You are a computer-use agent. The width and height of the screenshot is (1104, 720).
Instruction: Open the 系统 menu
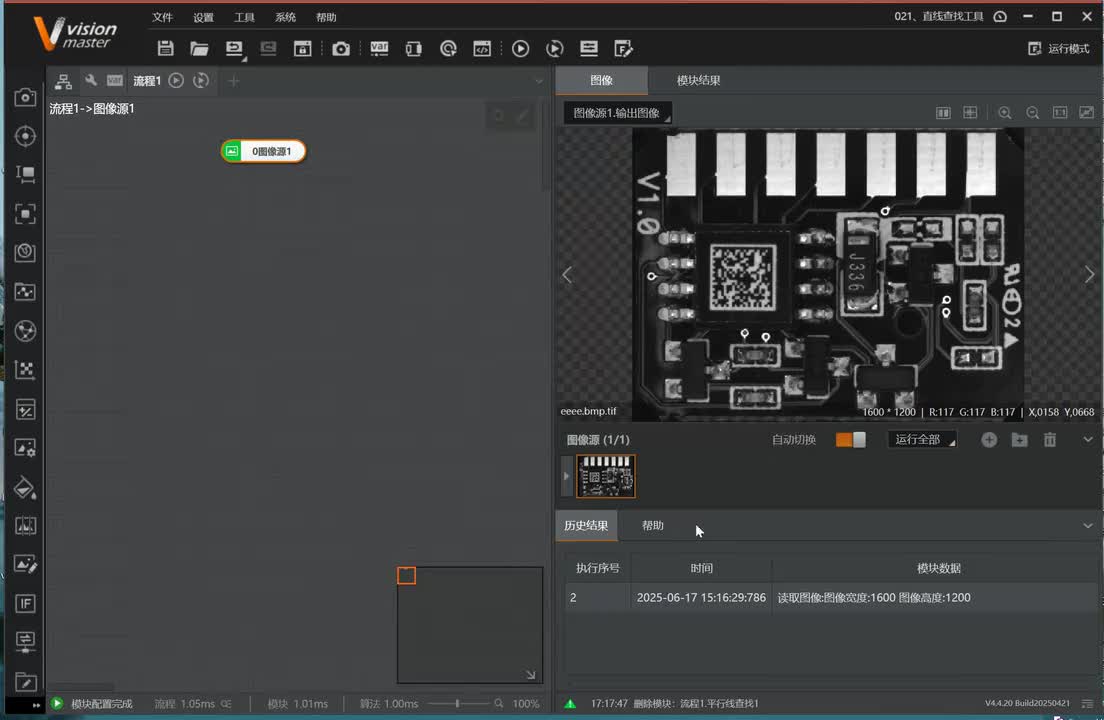pyautogui.click(x=285, y=17)
